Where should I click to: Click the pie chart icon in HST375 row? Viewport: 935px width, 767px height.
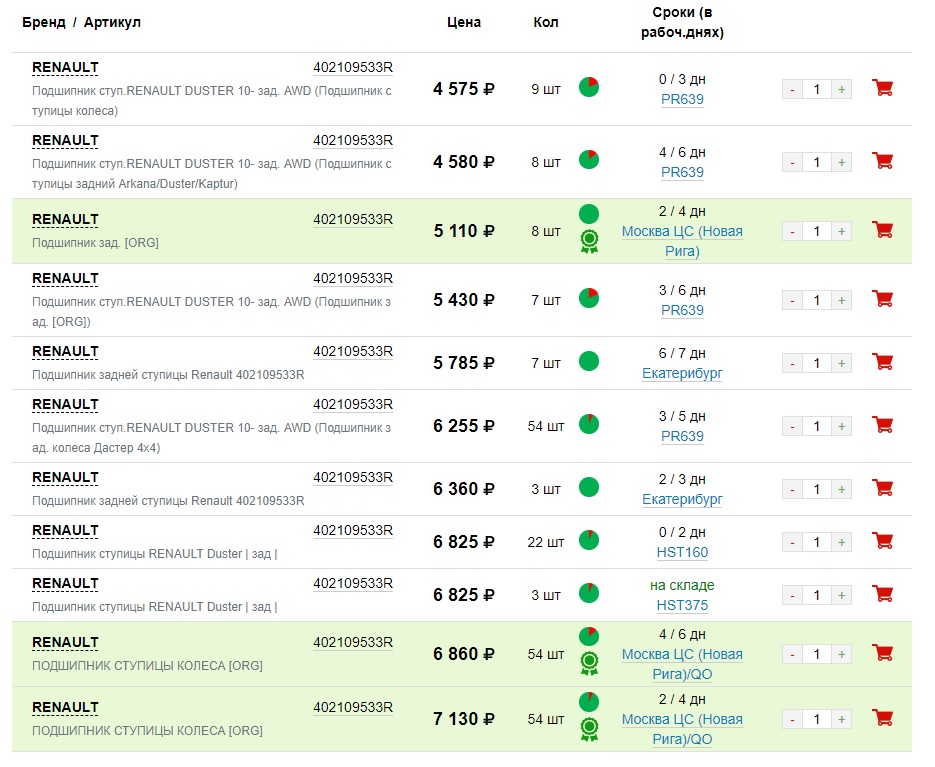click(589, 593)
